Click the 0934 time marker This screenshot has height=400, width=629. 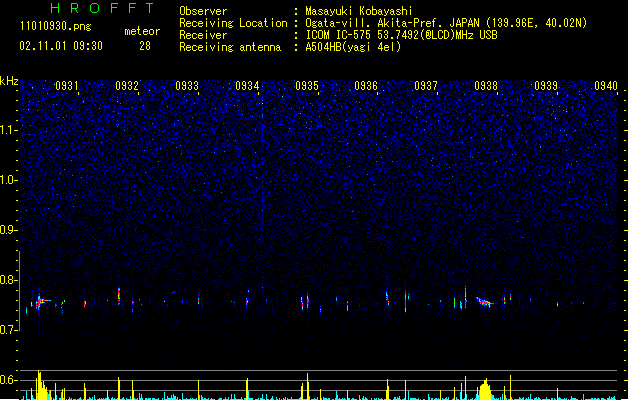tap(247, 86)
